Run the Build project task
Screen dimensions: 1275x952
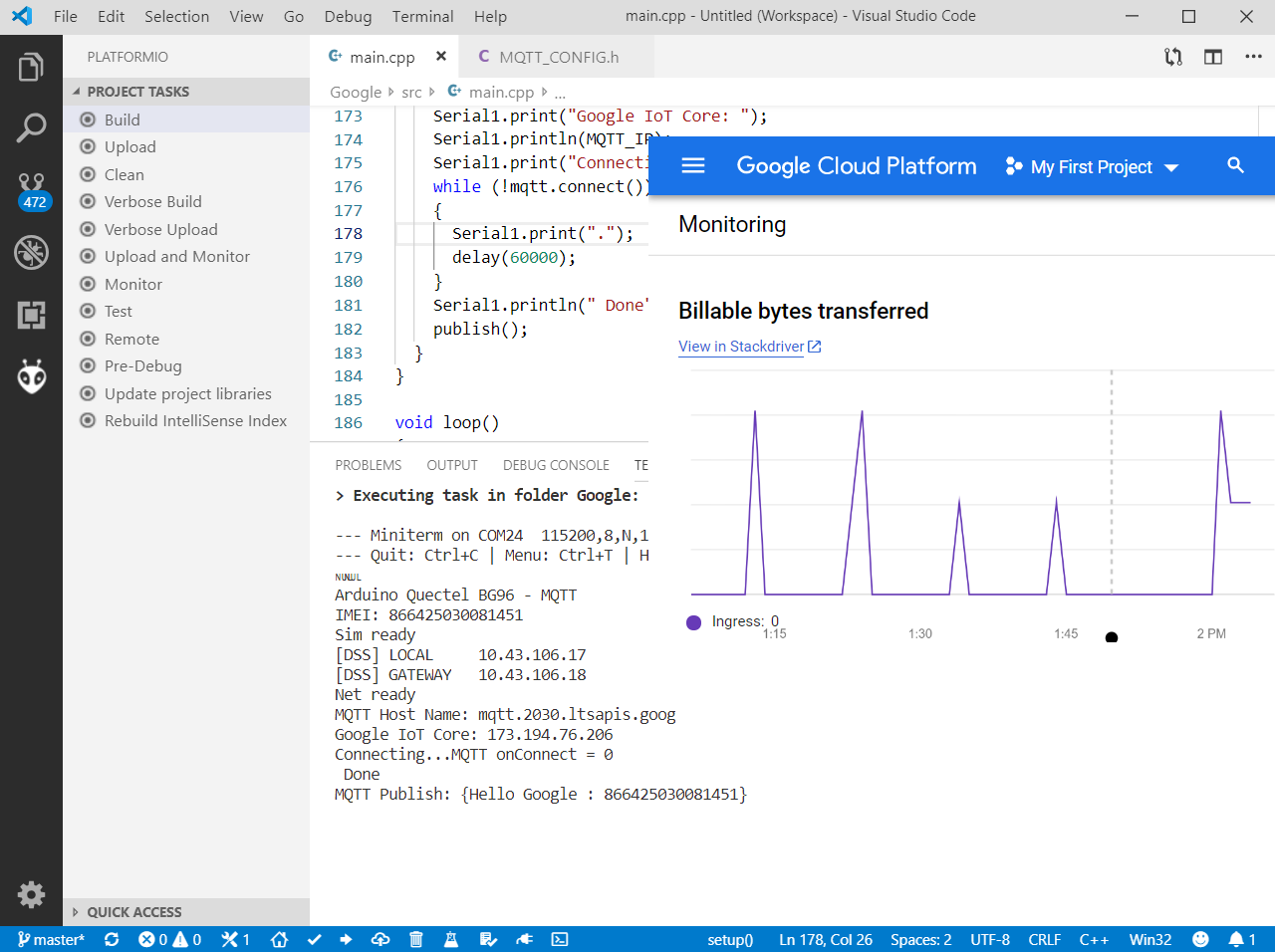point(186,119)
